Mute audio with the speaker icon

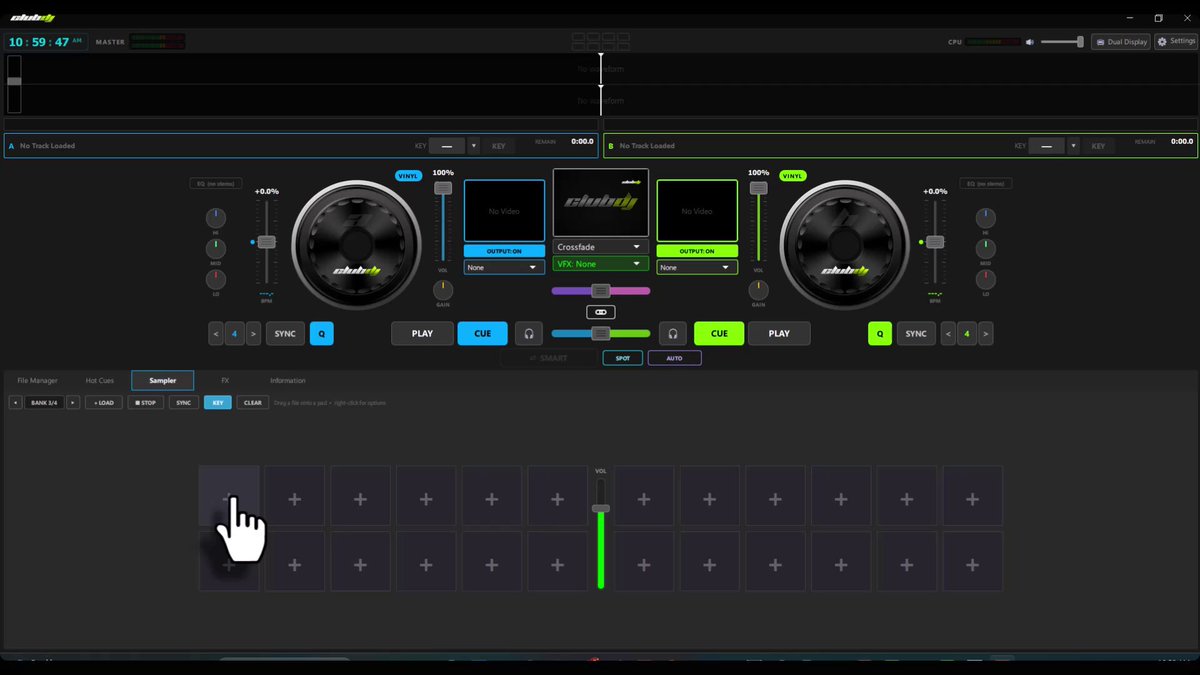pyautogui.click(x=1030, y=42)
